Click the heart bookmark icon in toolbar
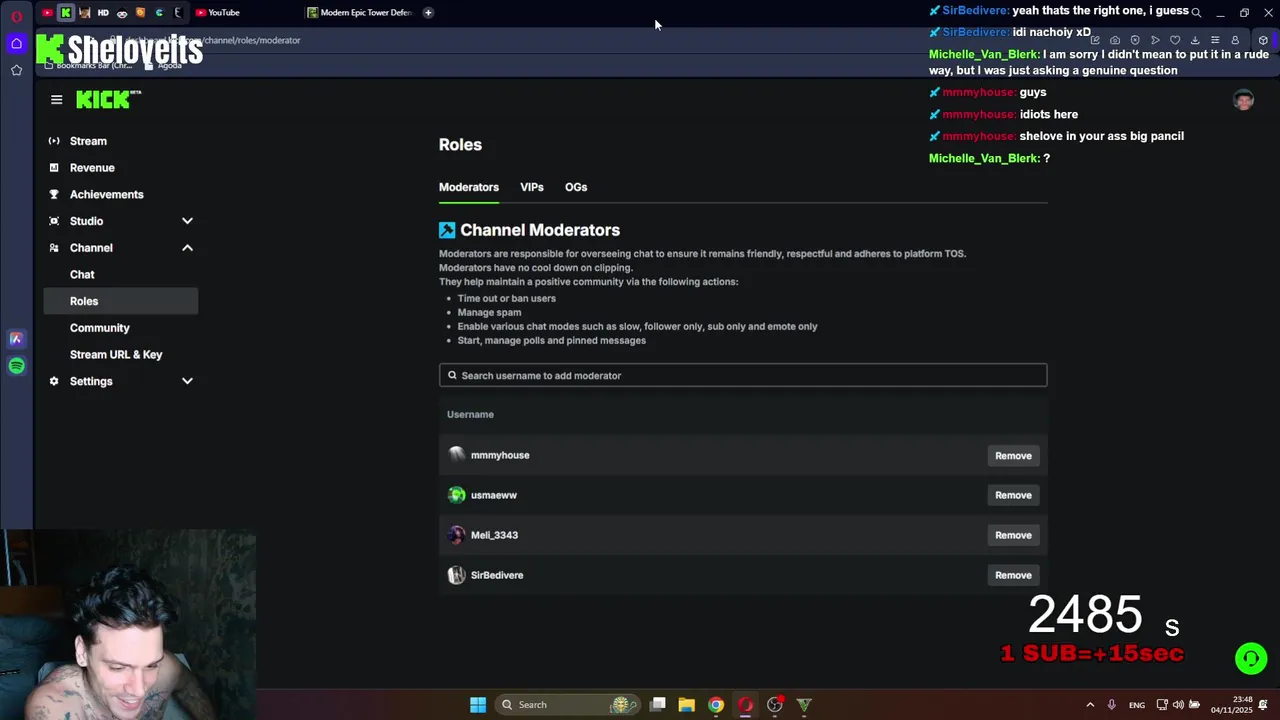This screenshot has width=1280, height=720. tap(1175, 40)
